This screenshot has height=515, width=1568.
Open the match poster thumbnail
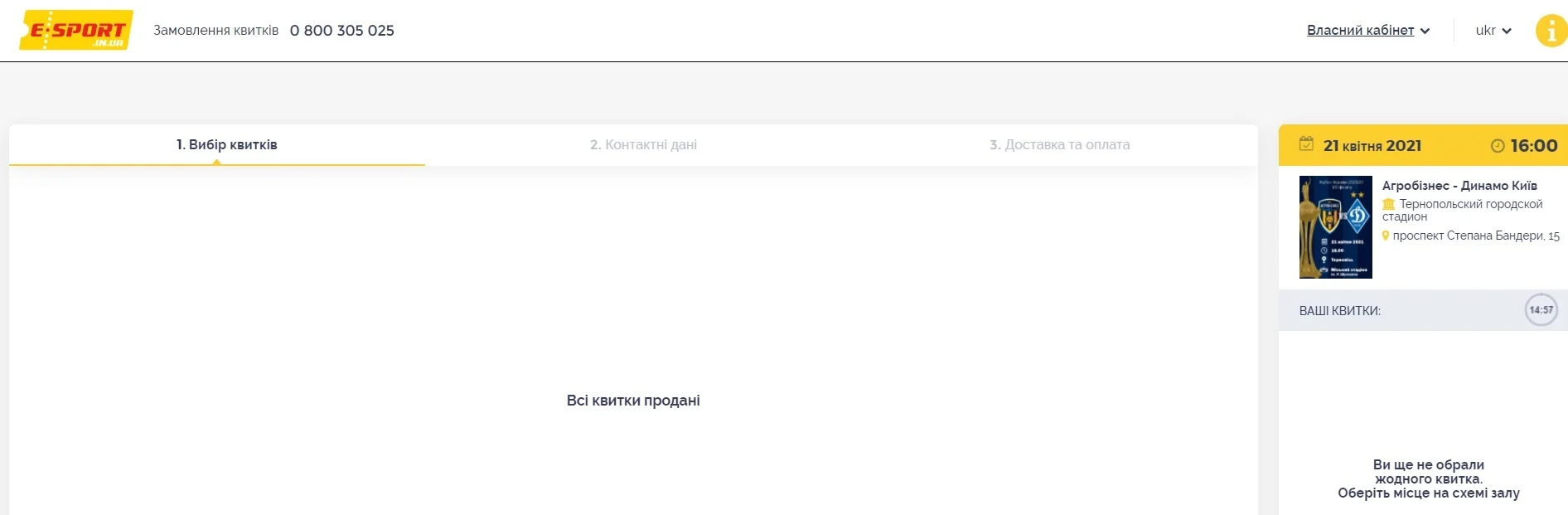click(x=1335, y=227)
